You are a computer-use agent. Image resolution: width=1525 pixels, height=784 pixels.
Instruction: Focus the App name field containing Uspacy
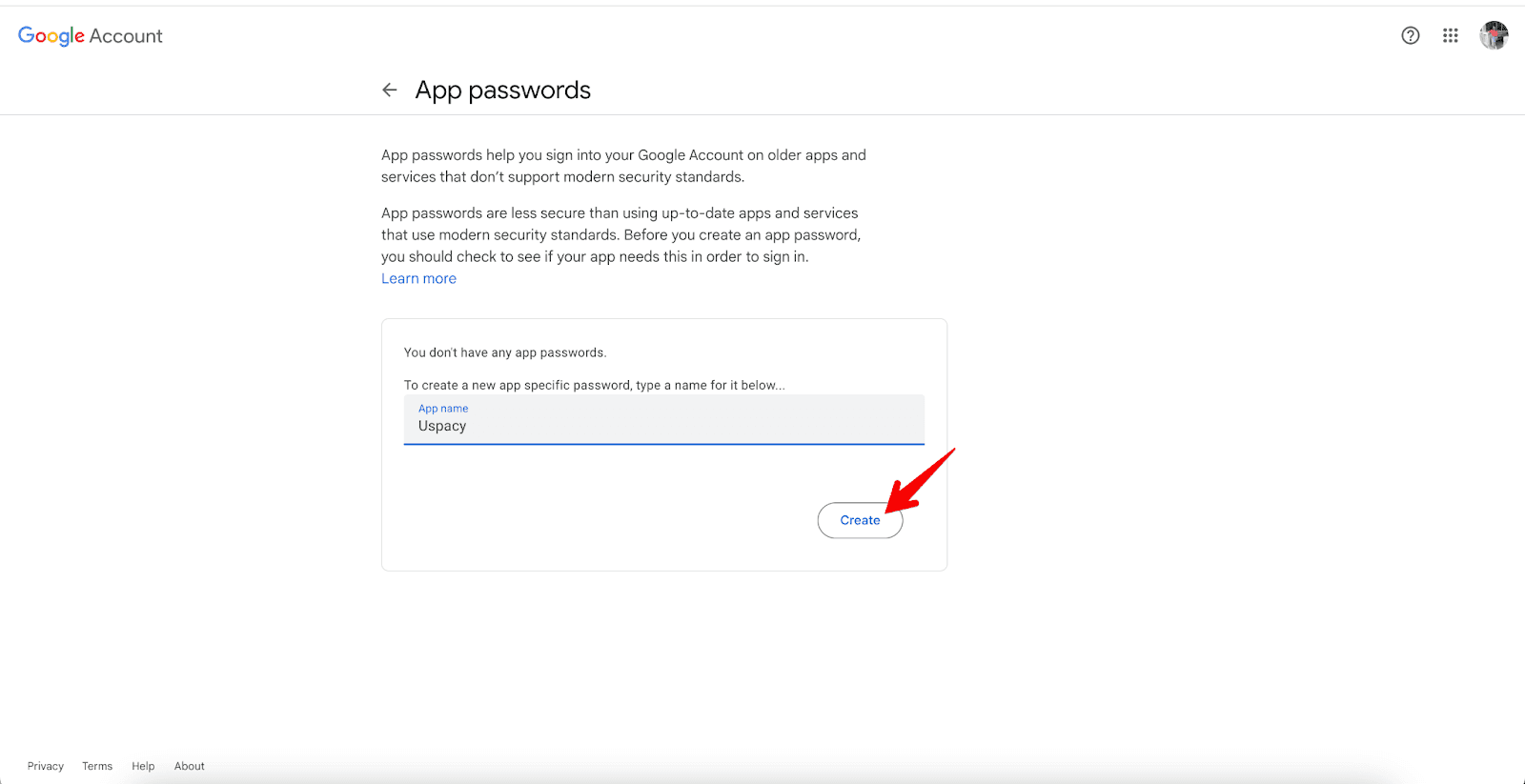coord(663,426)
